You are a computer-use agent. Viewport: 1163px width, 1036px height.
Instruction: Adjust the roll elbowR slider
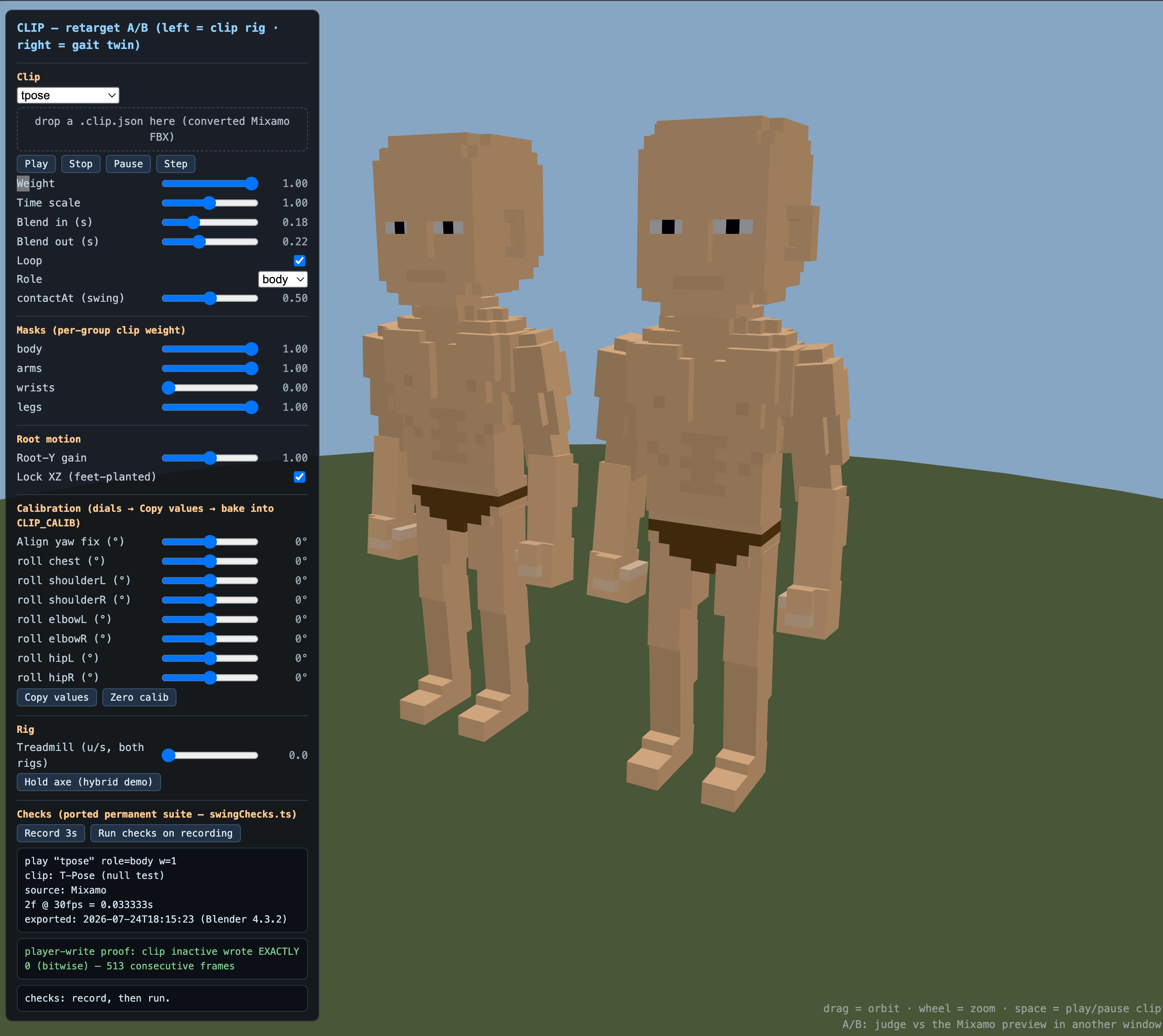click(210, 639)
